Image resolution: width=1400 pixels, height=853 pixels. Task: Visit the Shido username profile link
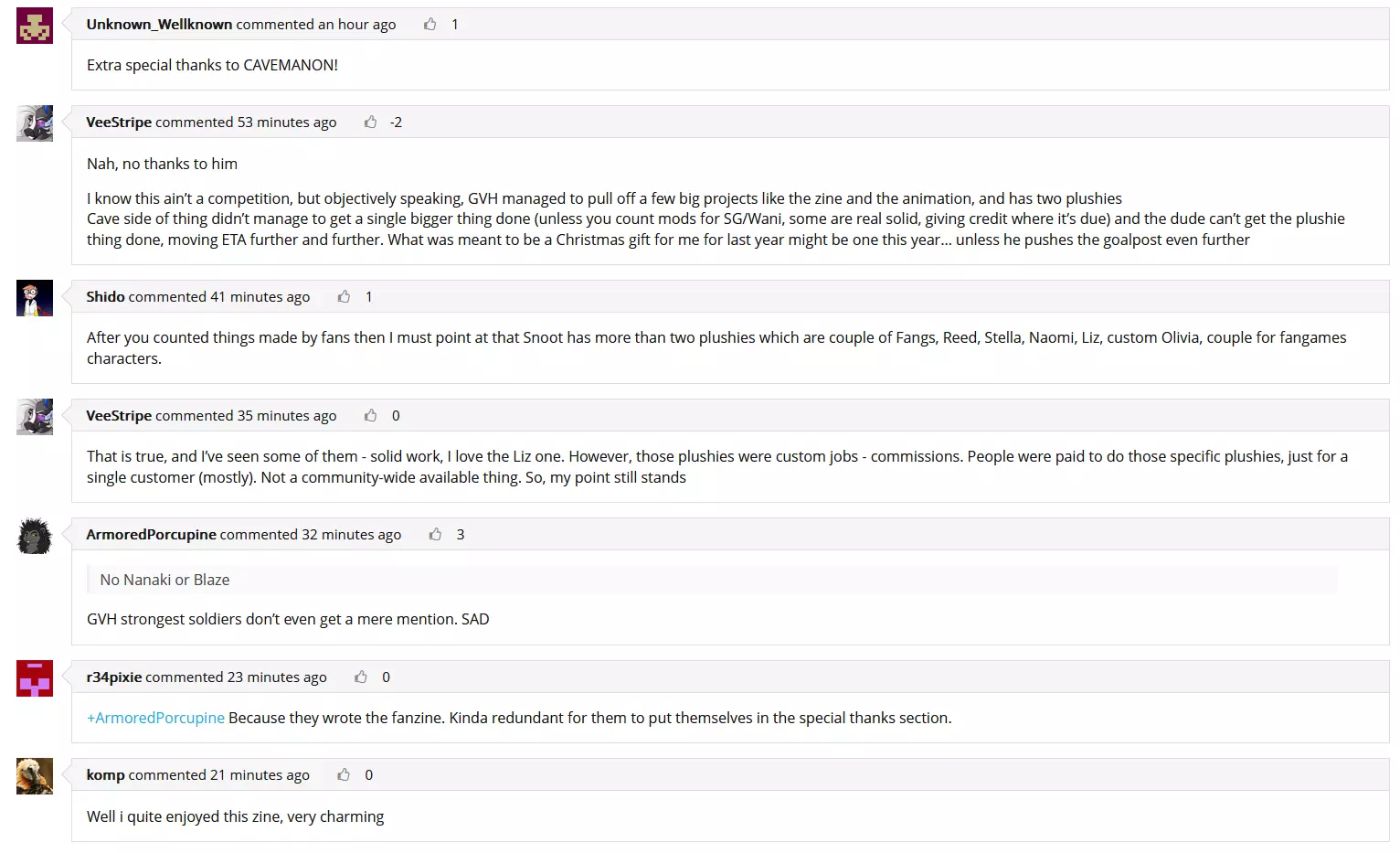105,296
